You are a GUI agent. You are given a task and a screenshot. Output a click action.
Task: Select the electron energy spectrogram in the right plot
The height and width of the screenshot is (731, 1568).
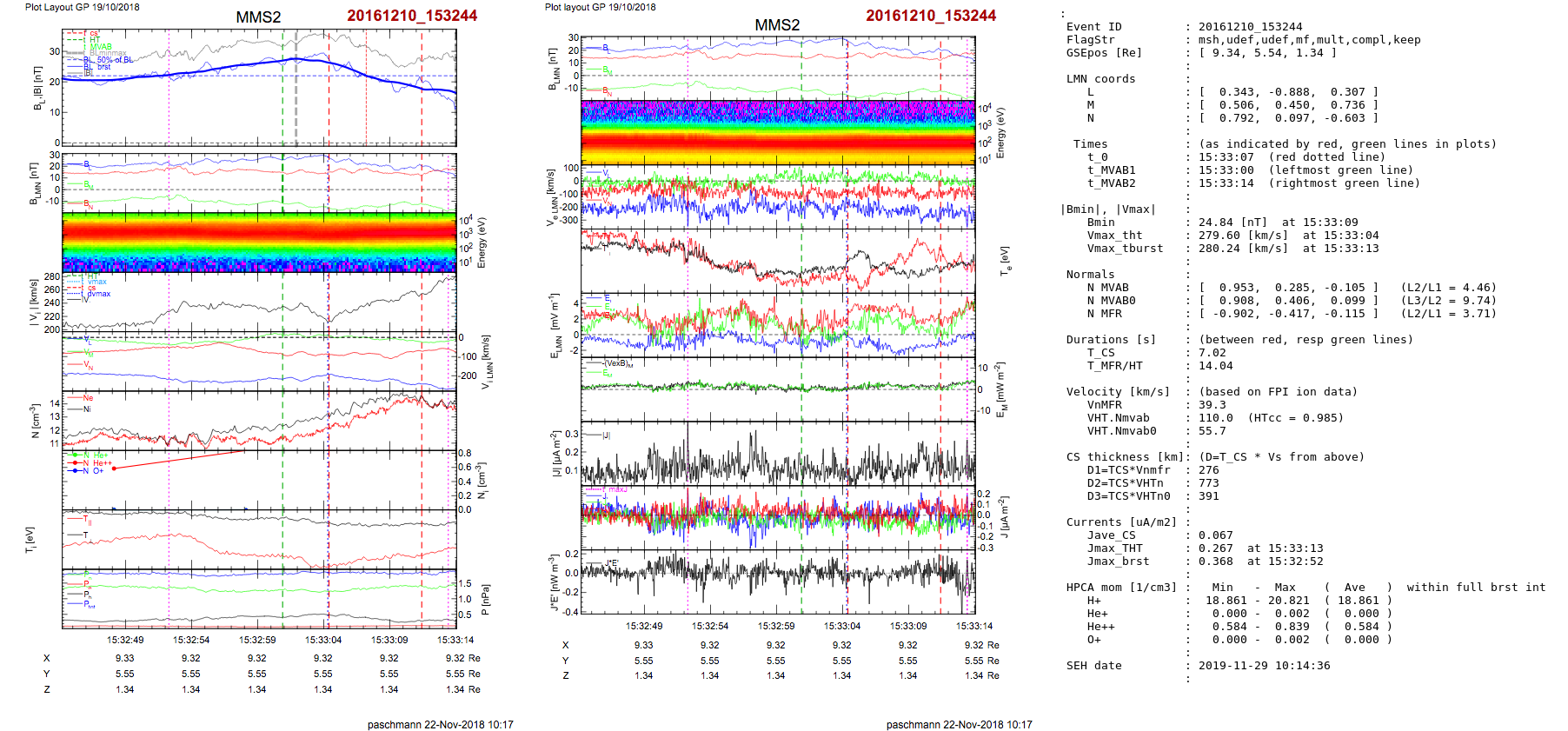tap(778, 131)
